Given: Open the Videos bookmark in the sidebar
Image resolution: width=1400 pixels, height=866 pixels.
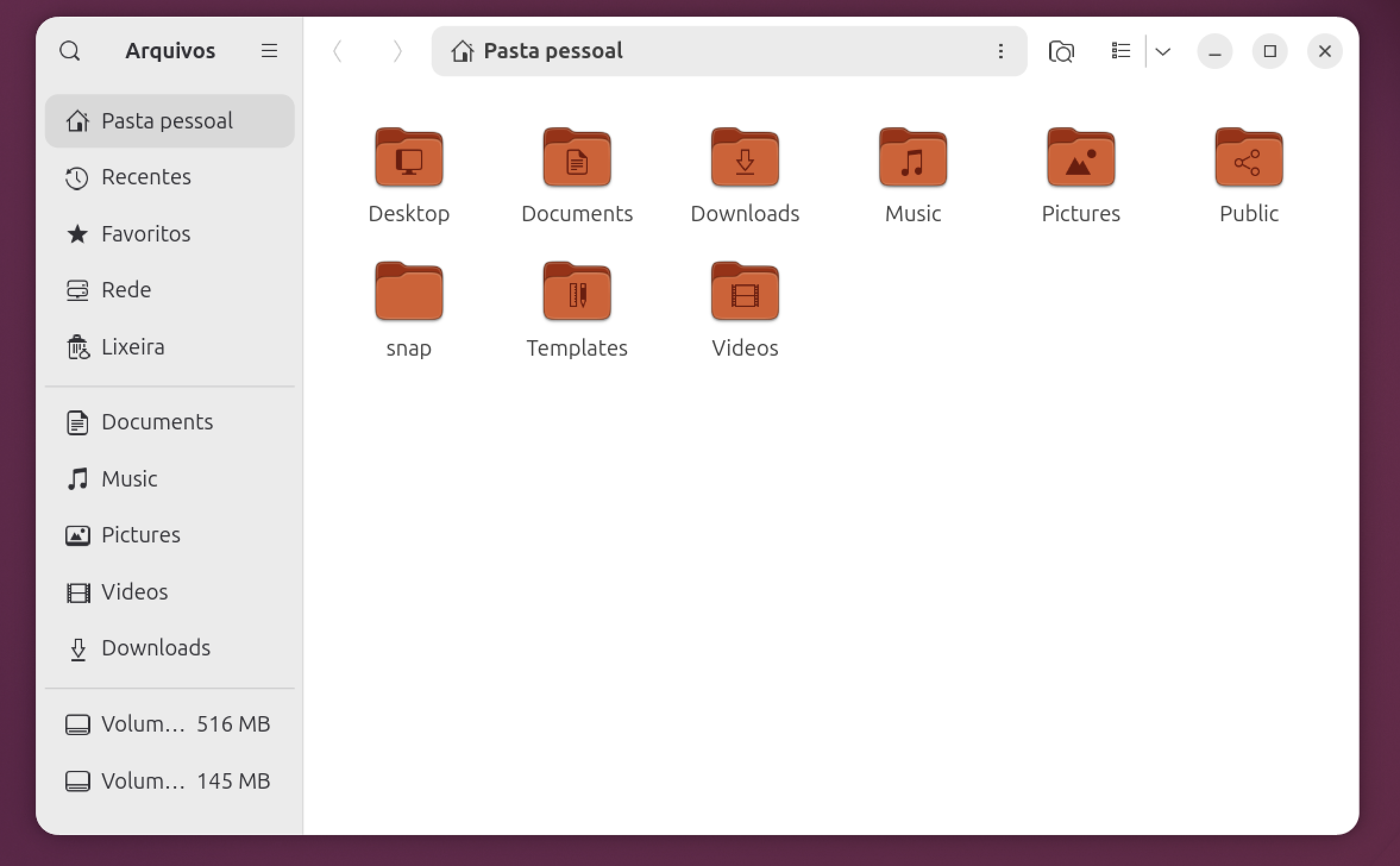Looking at the screenshot, I should [170, 592].
